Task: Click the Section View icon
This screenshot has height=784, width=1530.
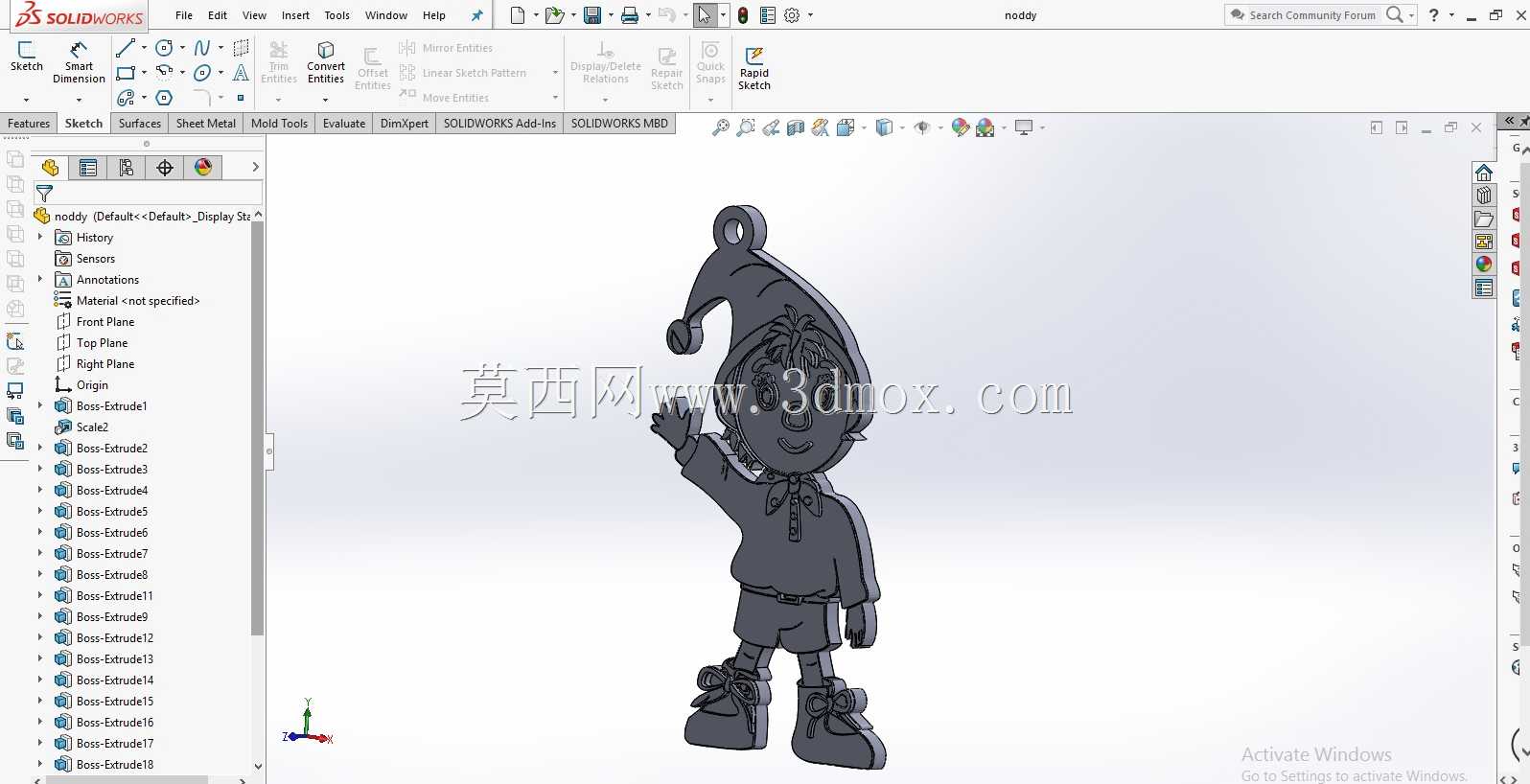Action: [x=796, y=127]
